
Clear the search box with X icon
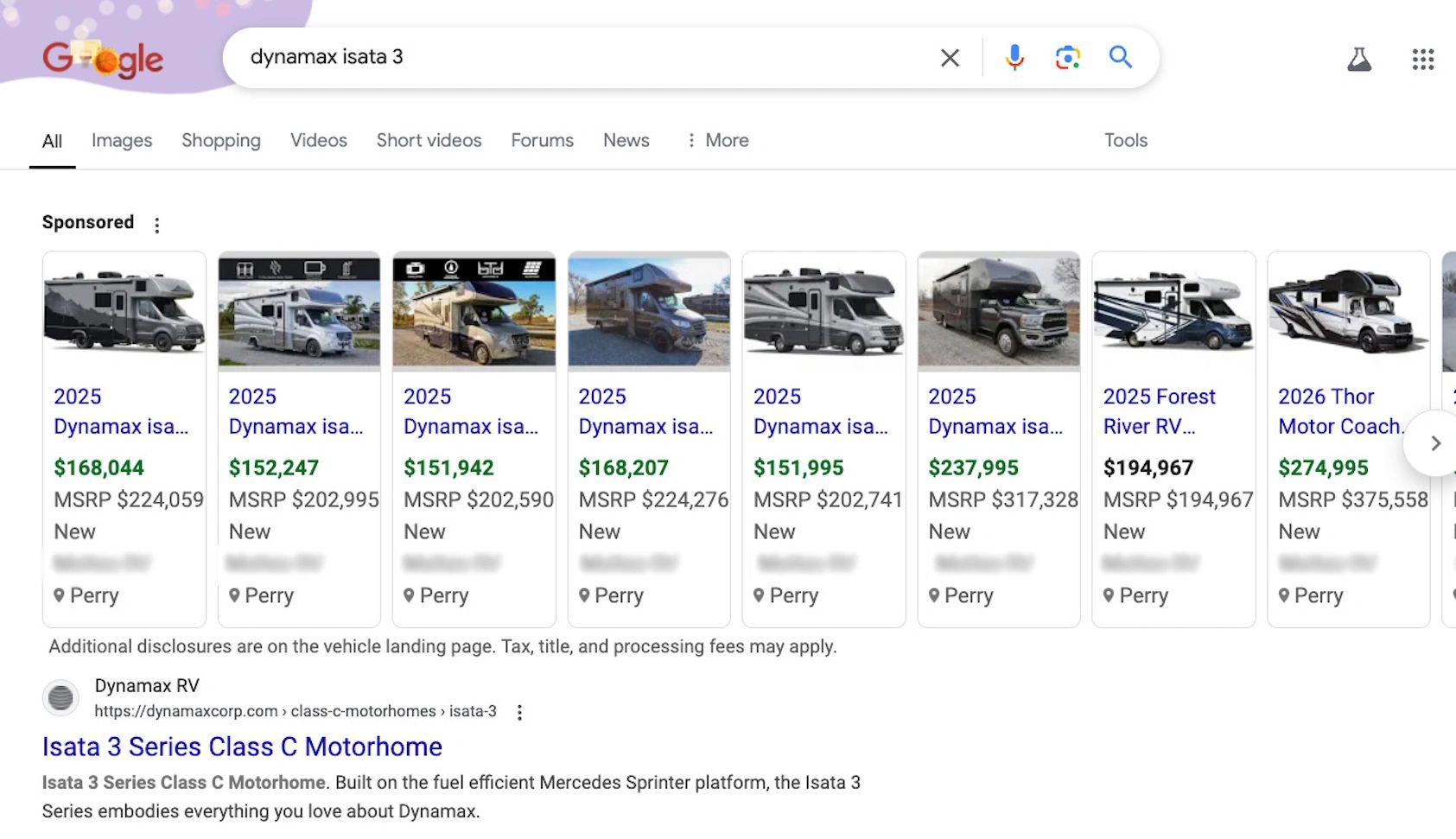[950, 58]
